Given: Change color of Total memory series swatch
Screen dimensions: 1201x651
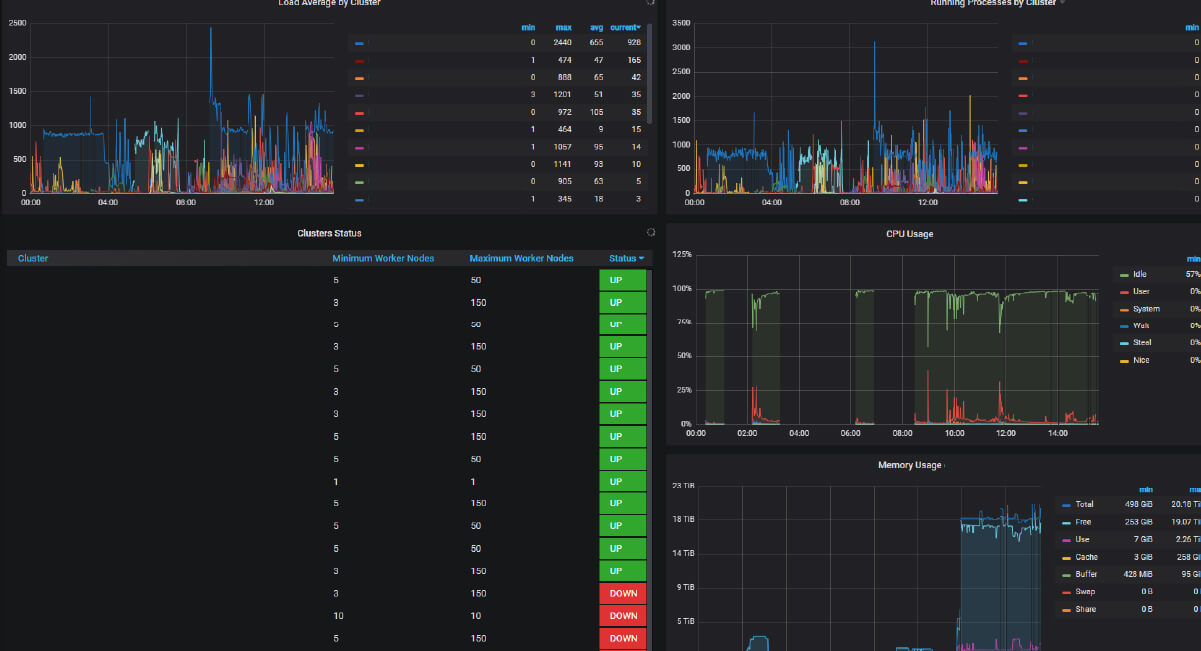Looking at the screenshot, I should click(1066, 505).
